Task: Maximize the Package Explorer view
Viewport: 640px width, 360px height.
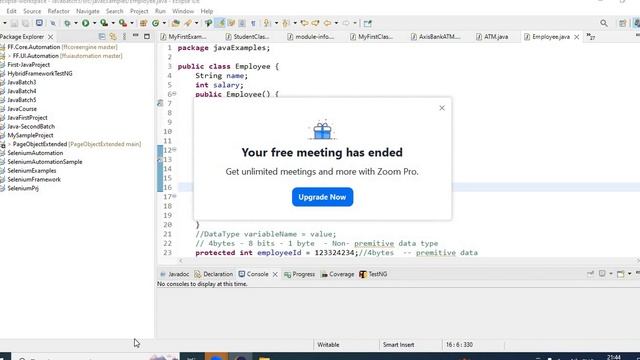Action: tap(147, 37)
